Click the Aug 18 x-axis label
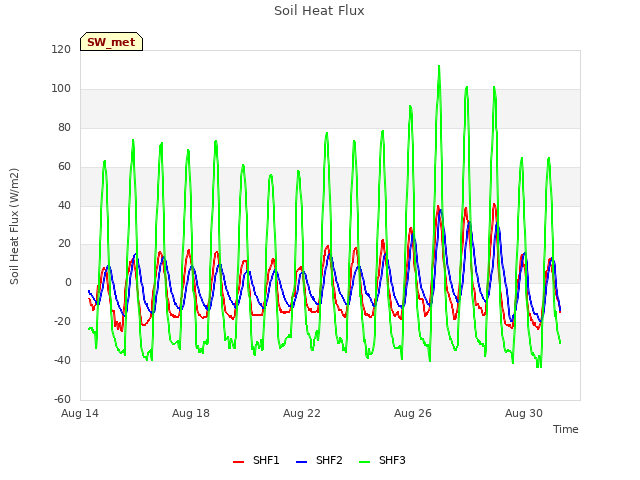Viewport: 640px width, 480px height. tap(191, 413)
